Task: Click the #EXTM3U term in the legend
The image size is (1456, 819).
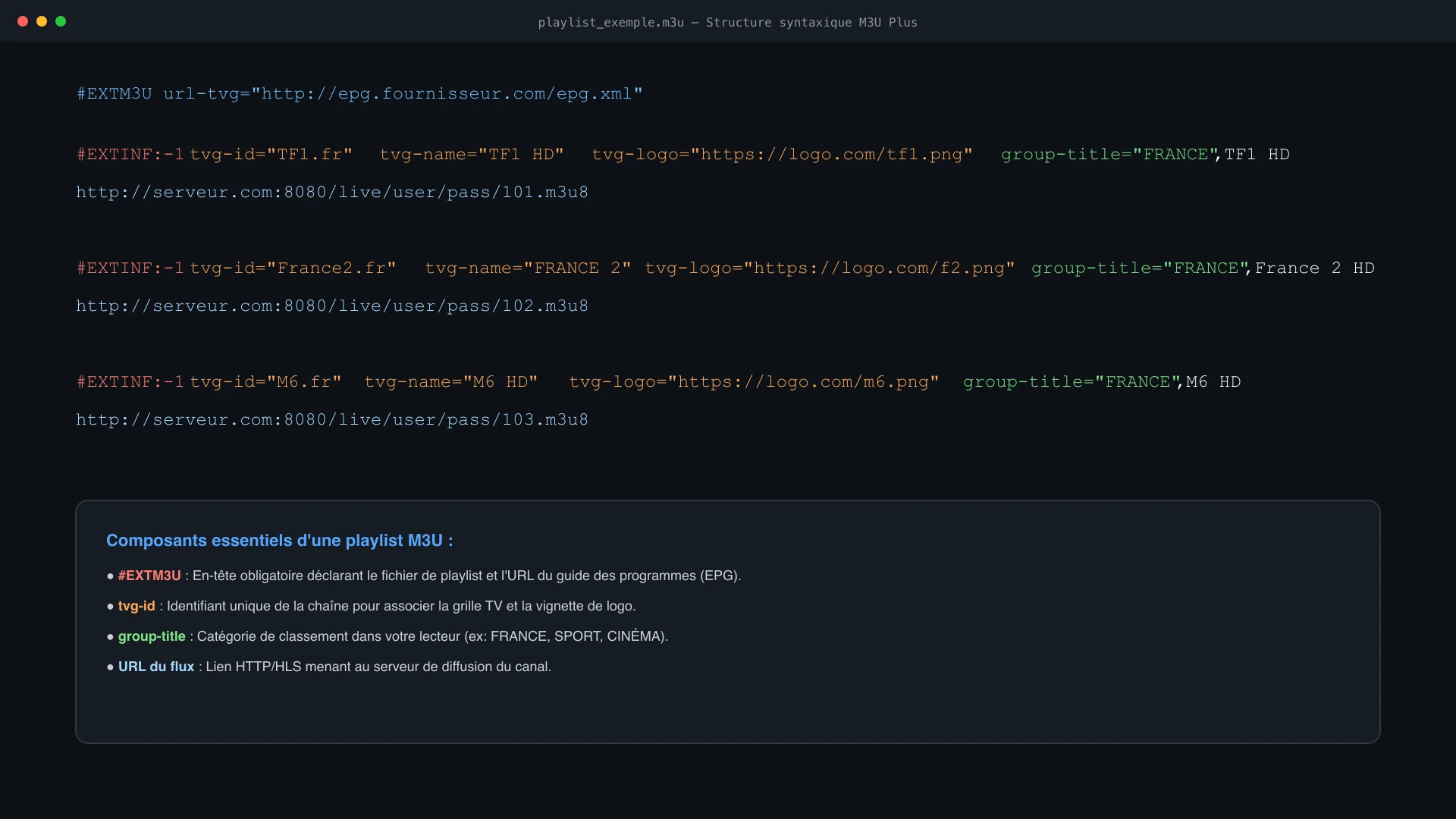Action: click(149, 576)
